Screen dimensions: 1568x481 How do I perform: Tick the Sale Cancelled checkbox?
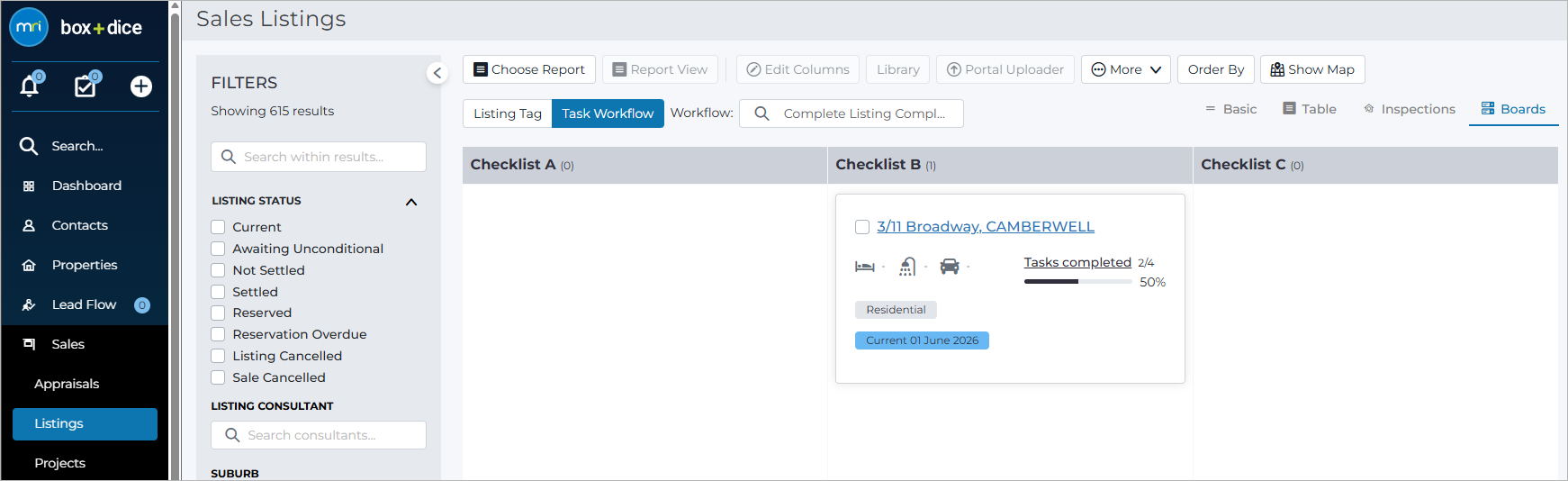pyautogui.click(x=218, y=377)
